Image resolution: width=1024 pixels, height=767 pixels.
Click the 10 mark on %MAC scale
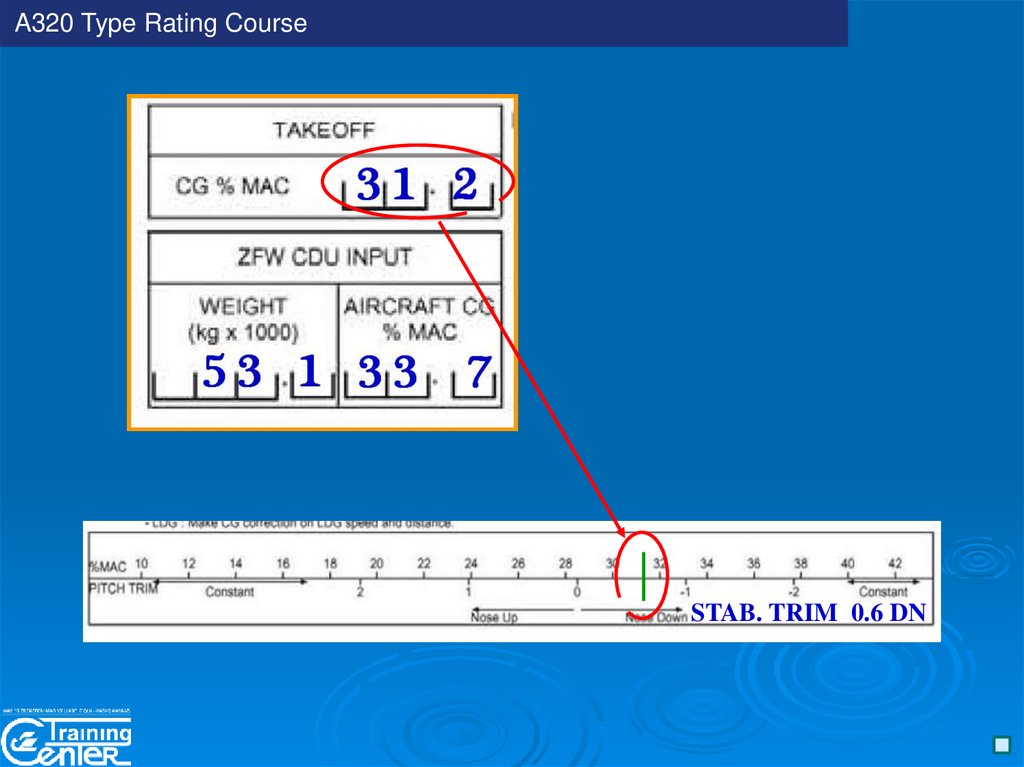click(142, 563)
